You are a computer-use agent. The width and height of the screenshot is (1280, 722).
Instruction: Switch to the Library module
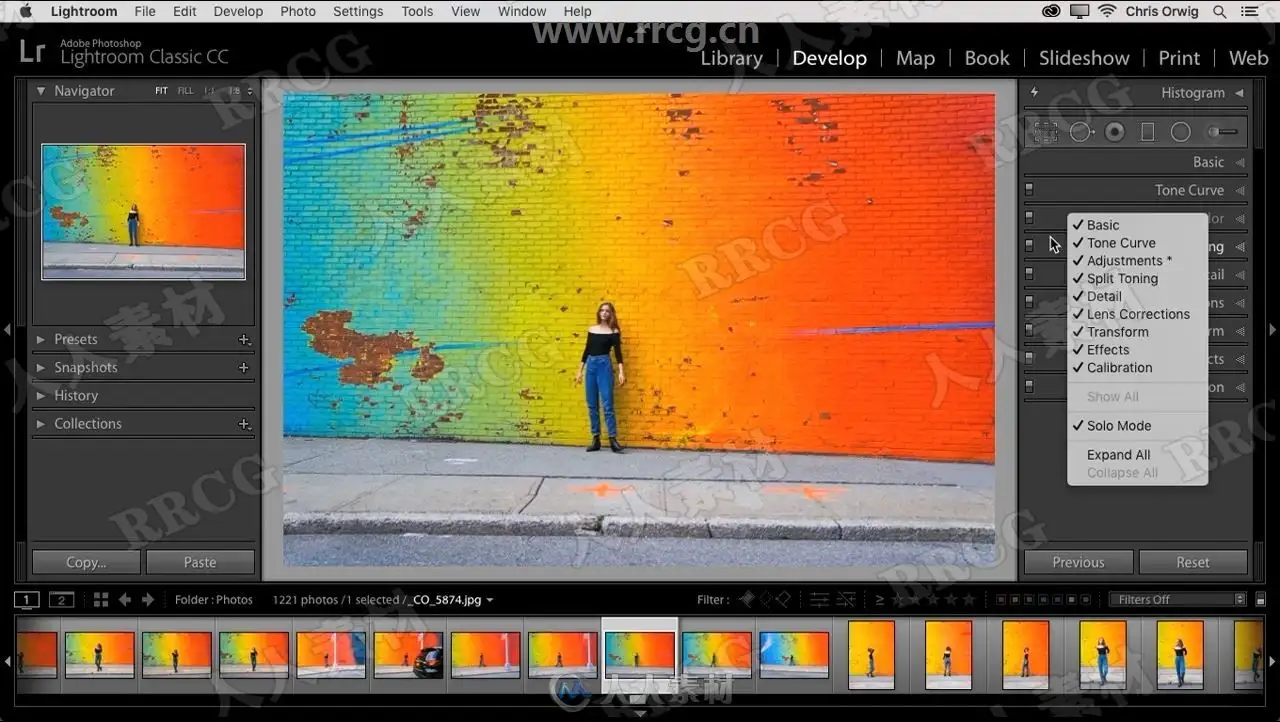coord(731,58)
